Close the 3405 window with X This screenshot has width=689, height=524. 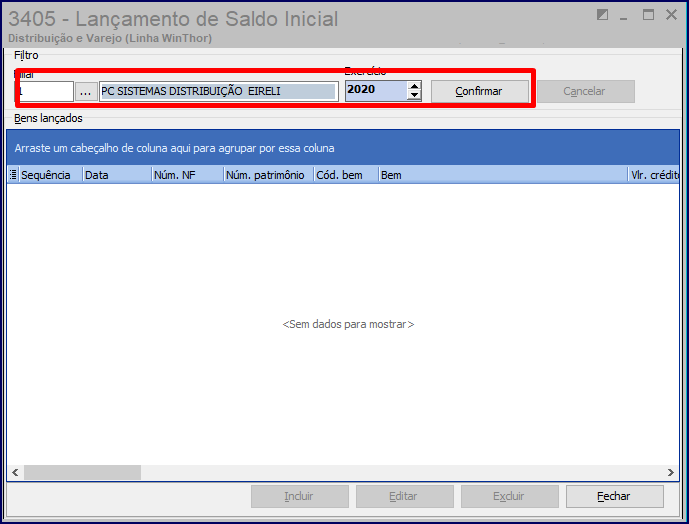click(671, 15)
